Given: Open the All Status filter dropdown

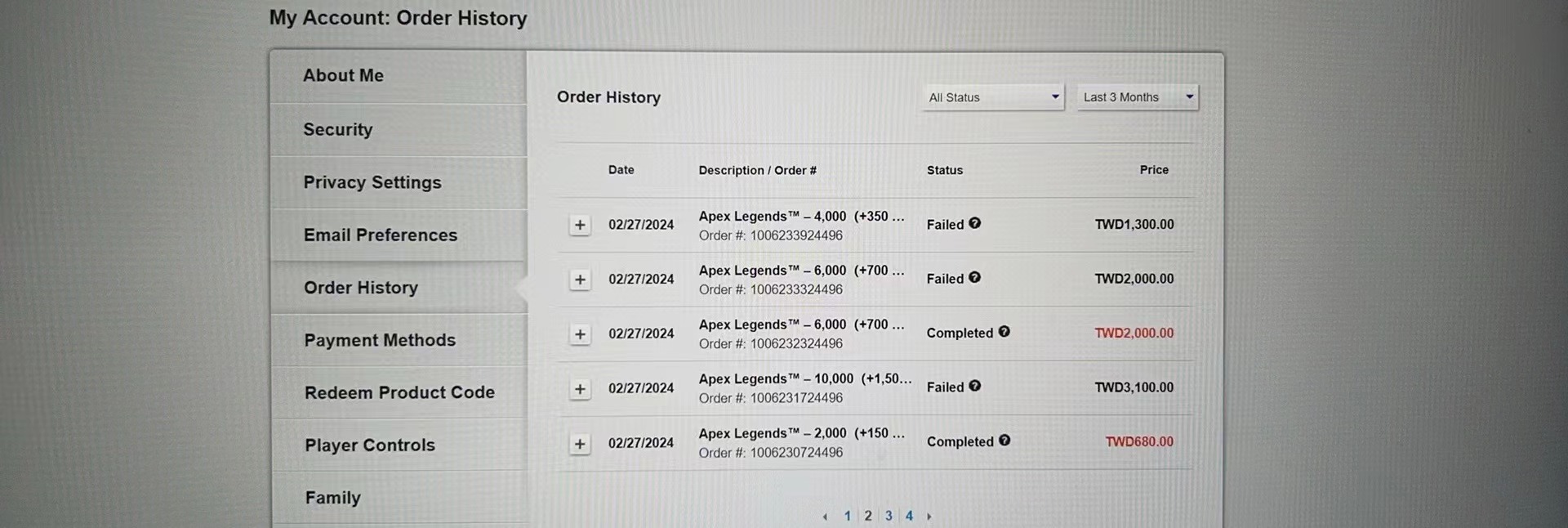Looking at the screenshot, I should [x=993, y=97].
